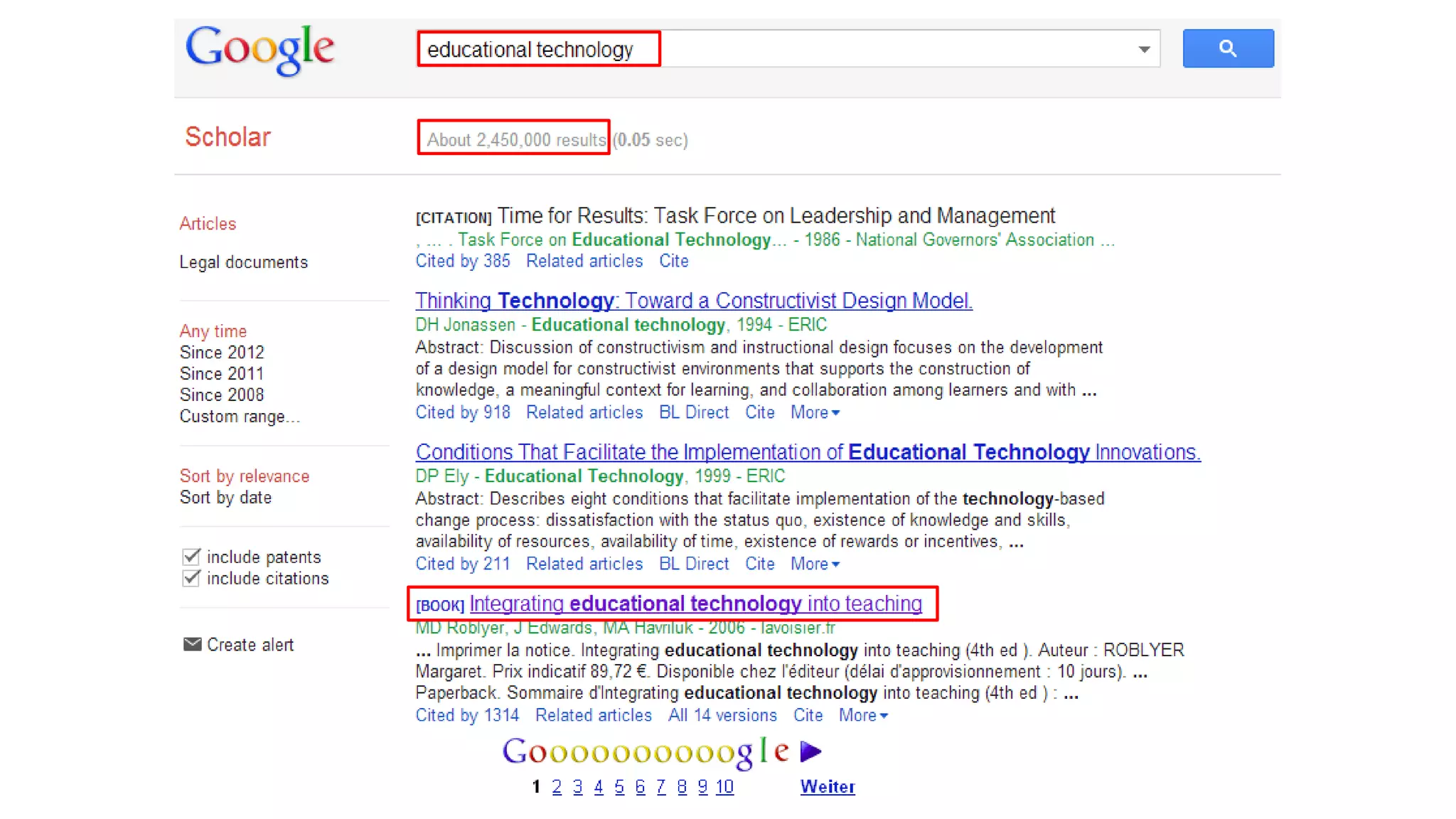The height and width of the screenshot is (819, 1456).
Task: Open the search box dropdown arrow
Action: [1144, 49]
